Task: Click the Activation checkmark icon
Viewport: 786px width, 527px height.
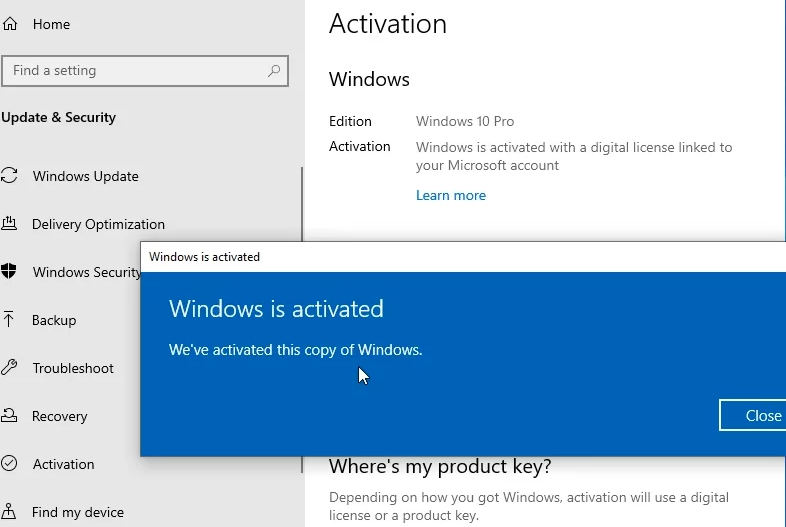Action: click(x=9, y=463)
